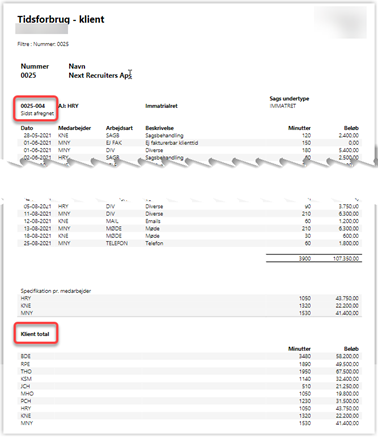Click amount '600,00' in the 18-08-2021 row
This screenshot has width=378, height=437.
pyautogui.click(x=351, y=236)
